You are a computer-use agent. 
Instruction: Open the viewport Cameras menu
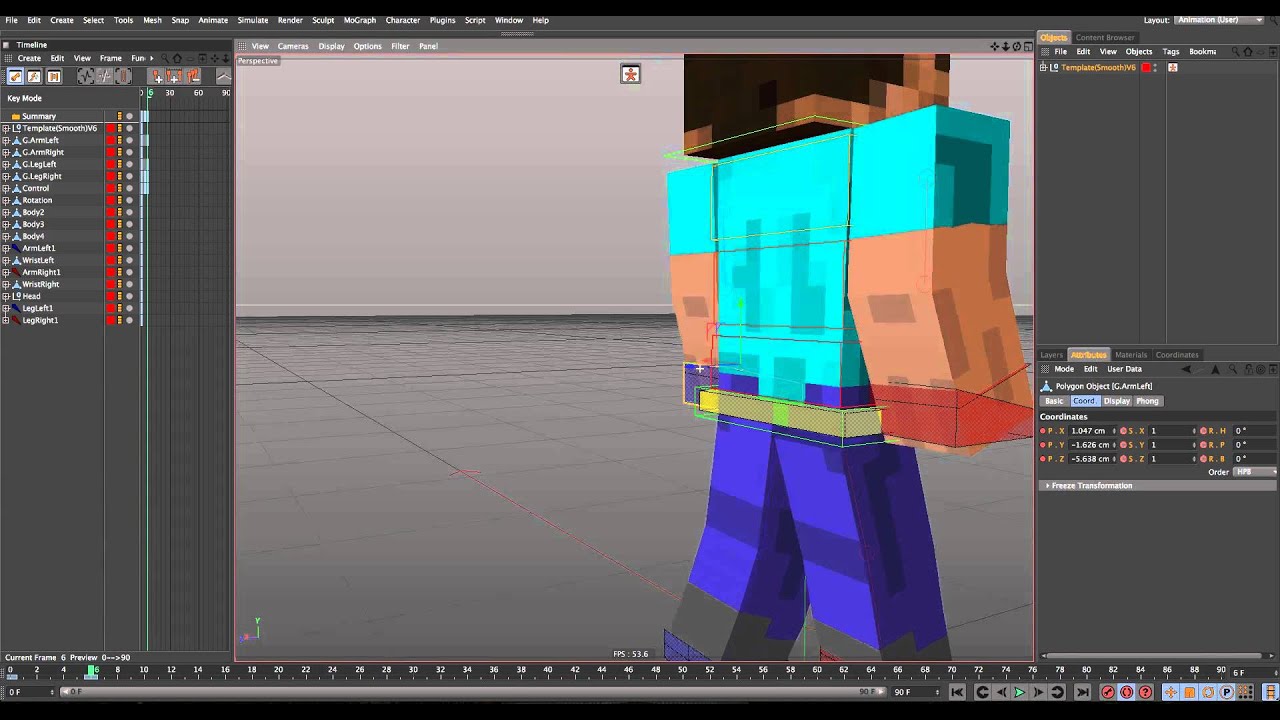click(293, 46)
